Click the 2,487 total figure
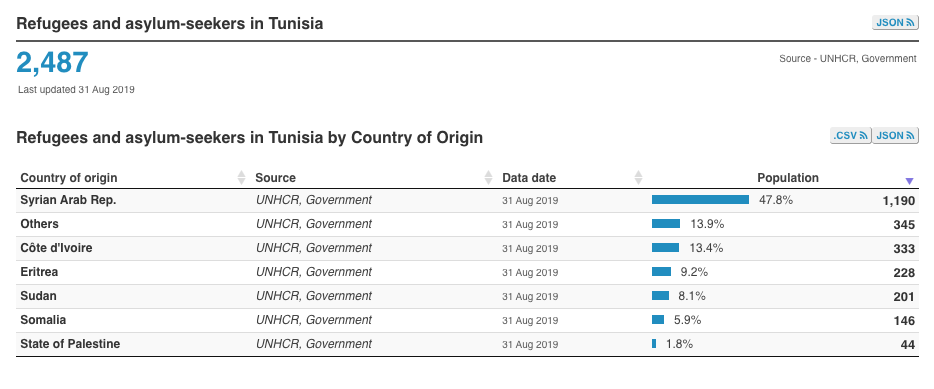 point(52,63)
